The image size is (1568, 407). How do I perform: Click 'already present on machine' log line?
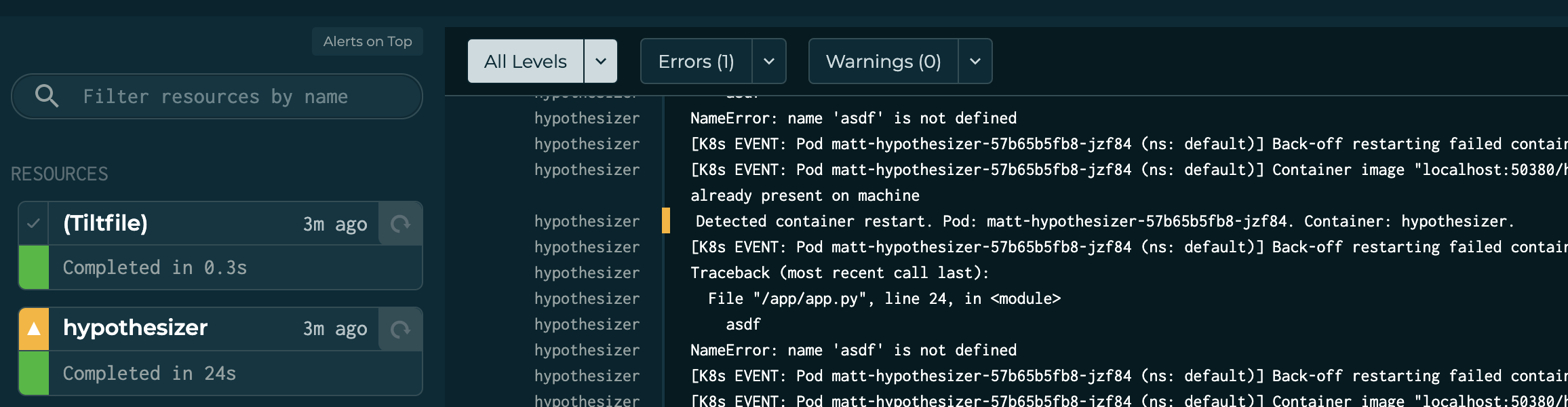click(805, 195)
